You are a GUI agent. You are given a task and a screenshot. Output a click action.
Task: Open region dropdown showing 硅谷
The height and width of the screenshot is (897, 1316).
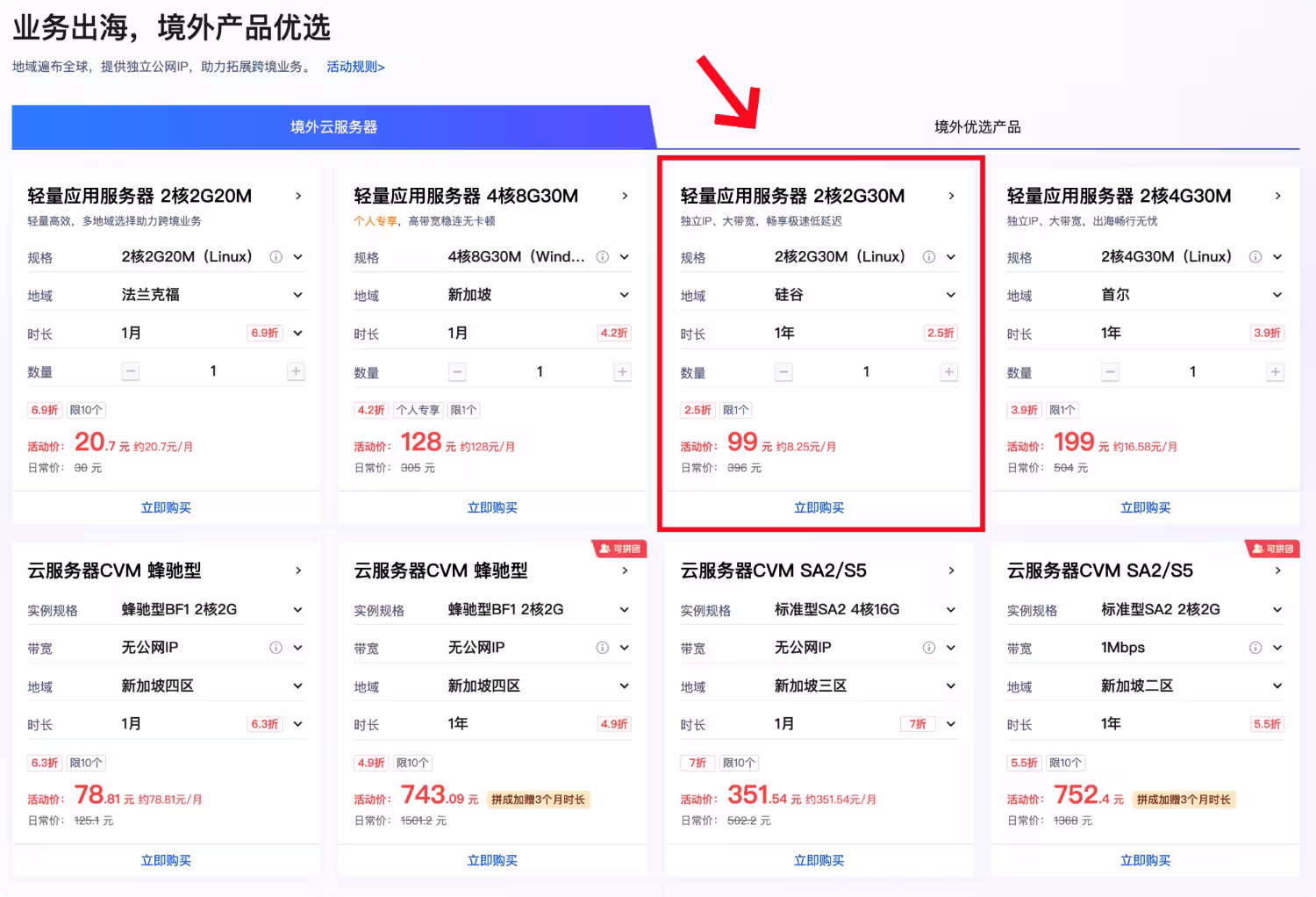tap(865, 295)
